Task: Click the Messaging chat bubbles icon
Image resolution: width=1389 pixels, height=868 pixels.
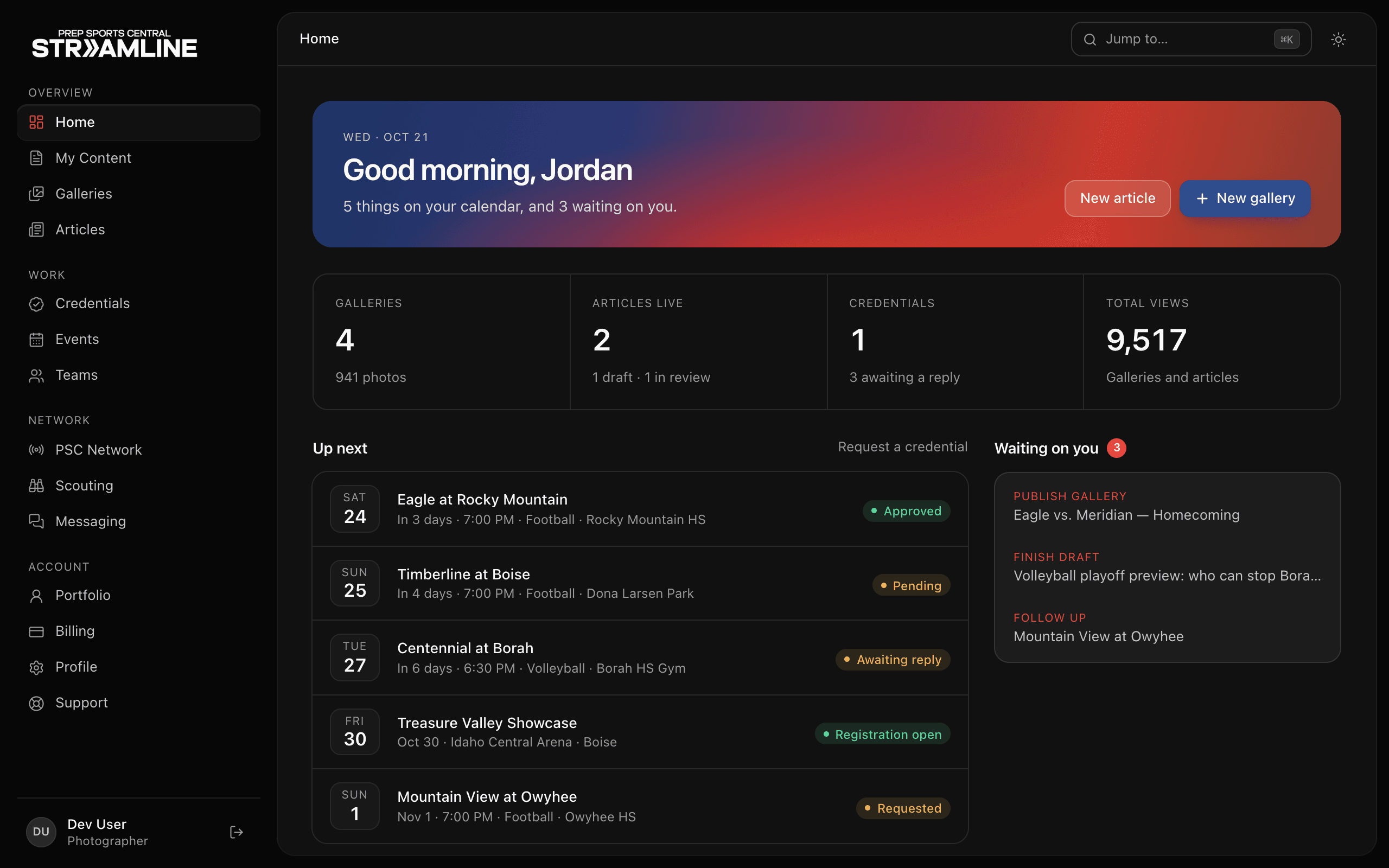Action: click(x=36, y=521)
